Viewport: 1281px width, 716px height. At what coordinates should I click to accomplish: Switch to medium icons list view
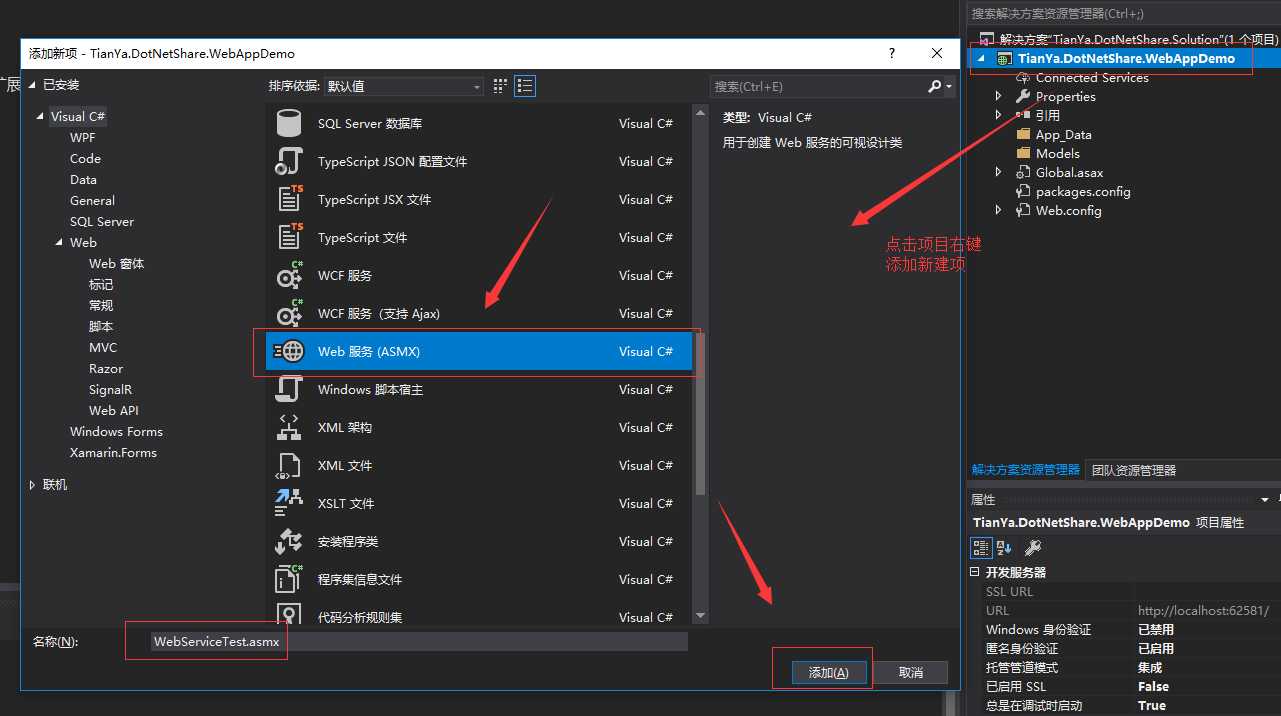[x=525, y=86]
